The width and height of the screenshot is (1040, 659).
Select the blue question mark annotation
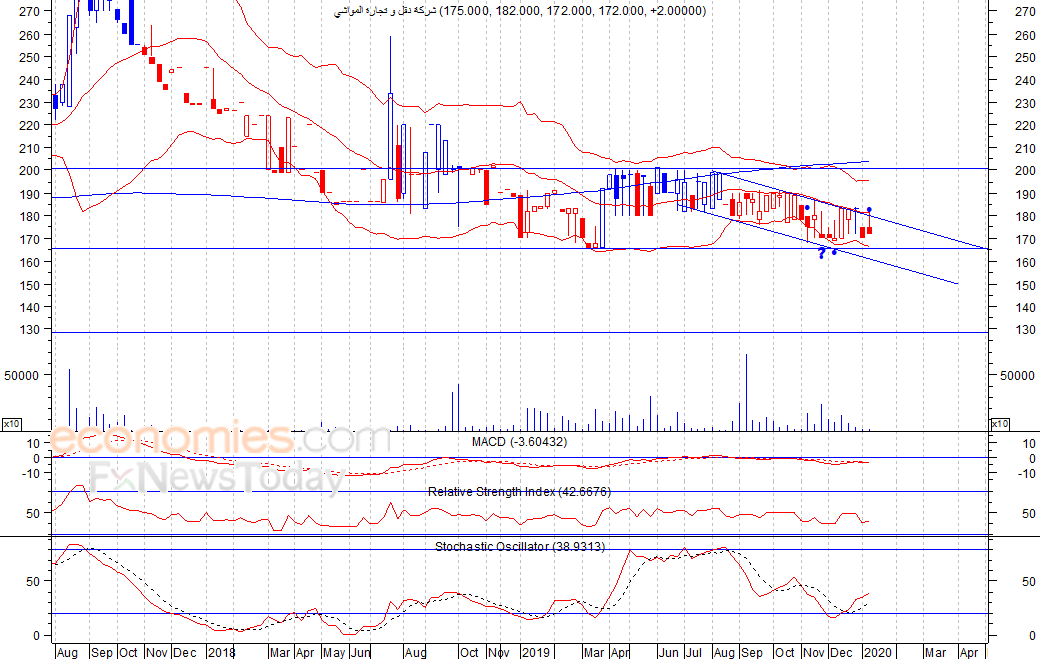(x=822, y=254)
